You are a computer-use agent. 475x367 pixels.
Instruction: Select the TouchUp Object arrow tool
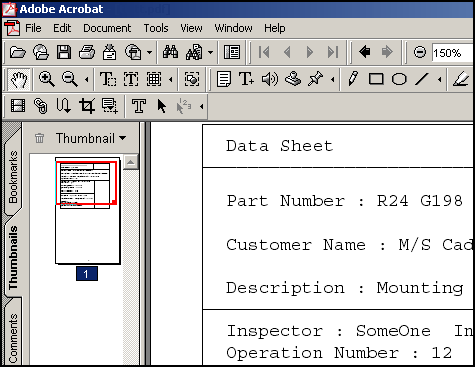click(x=162, y=106)
